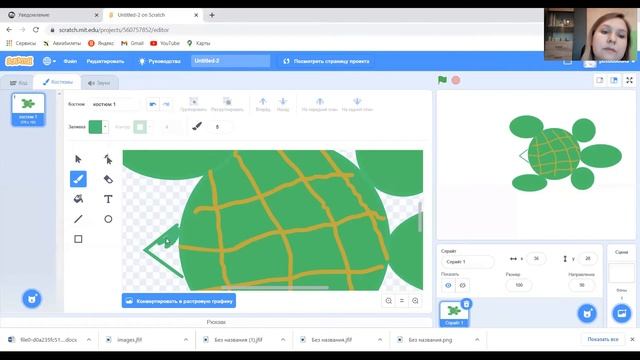Select the Line tool
The height and width of the screenshot is (360, 640).
pyautogui.click(x=78, y=219)
